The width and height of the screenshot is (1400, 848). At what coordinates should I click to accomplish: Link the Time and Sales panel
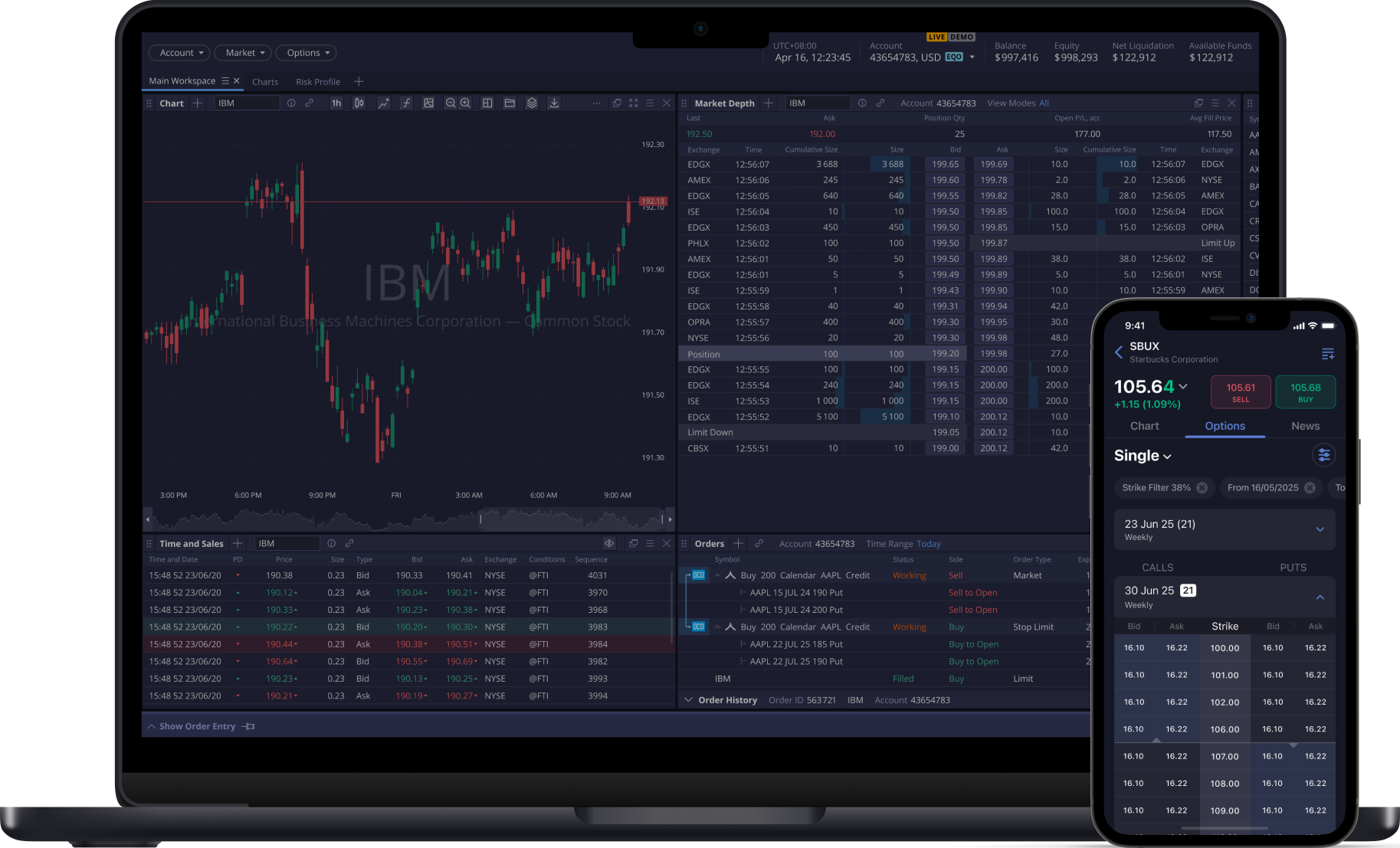point(349,543)
